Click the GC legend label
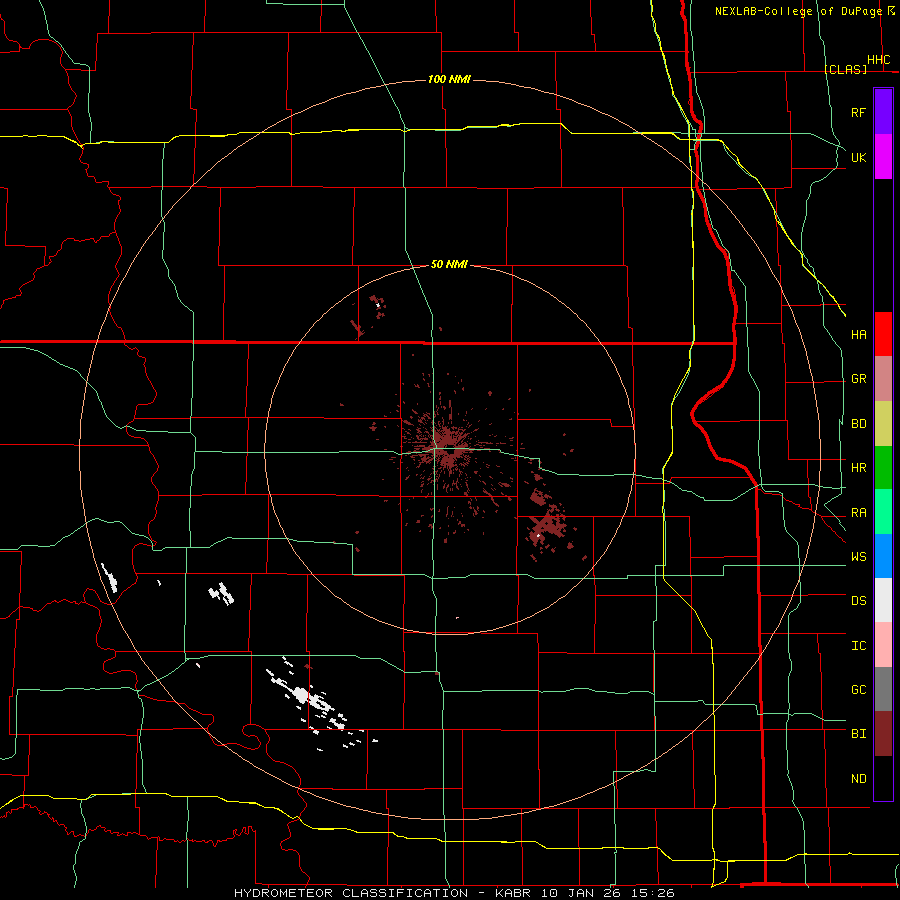This screenshot has width=900, height=900. coord(859,689)
